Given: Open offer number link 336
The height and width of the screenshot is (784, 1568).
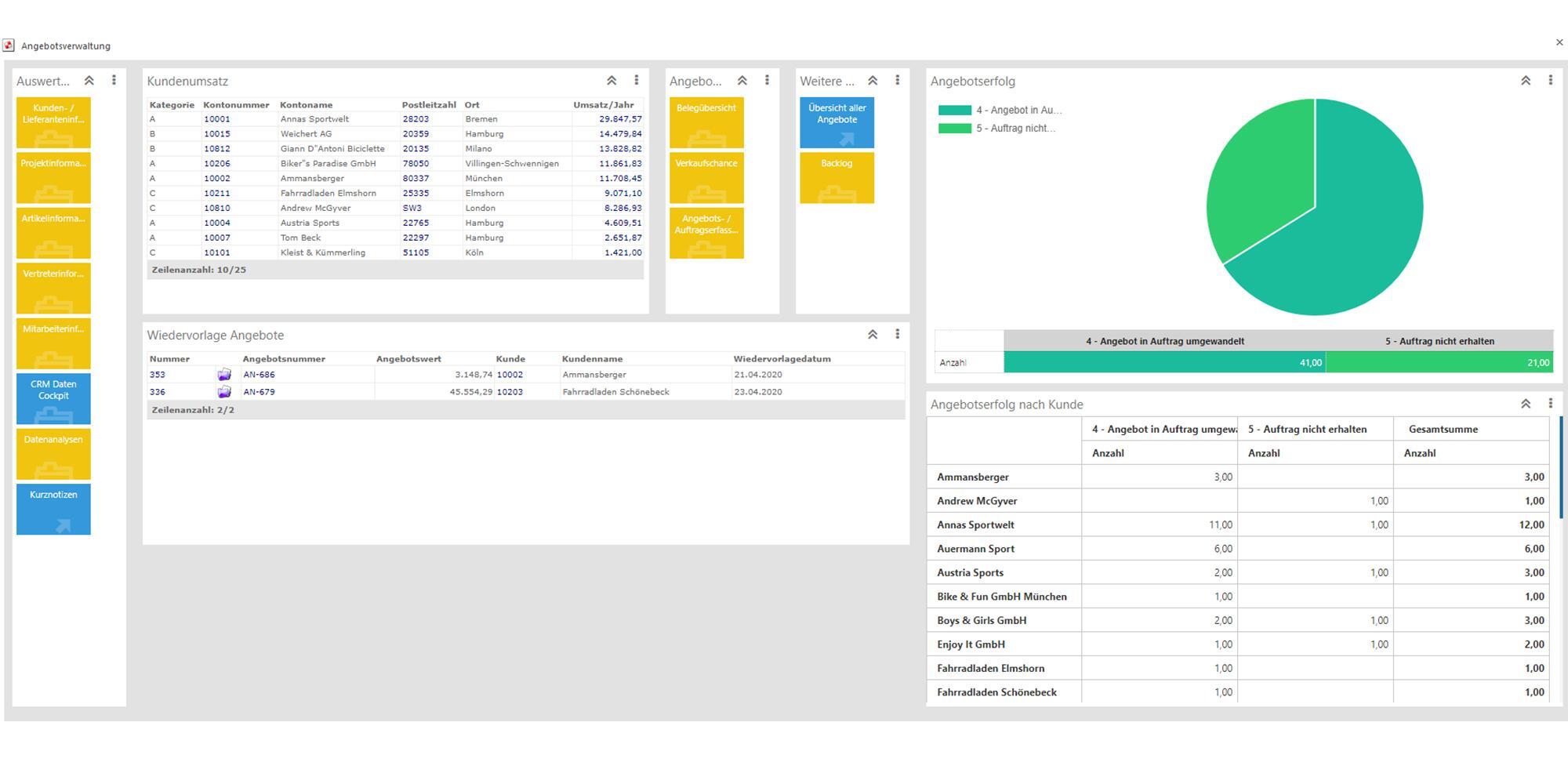Looking at the screenshot, I should (x=158, y=392).
